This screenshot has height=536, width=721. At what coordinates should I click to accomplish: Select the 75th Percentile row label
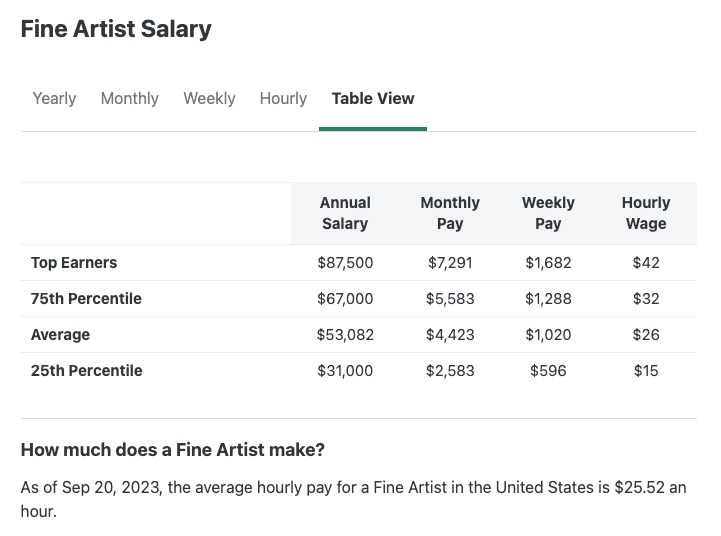click(86, 299)
